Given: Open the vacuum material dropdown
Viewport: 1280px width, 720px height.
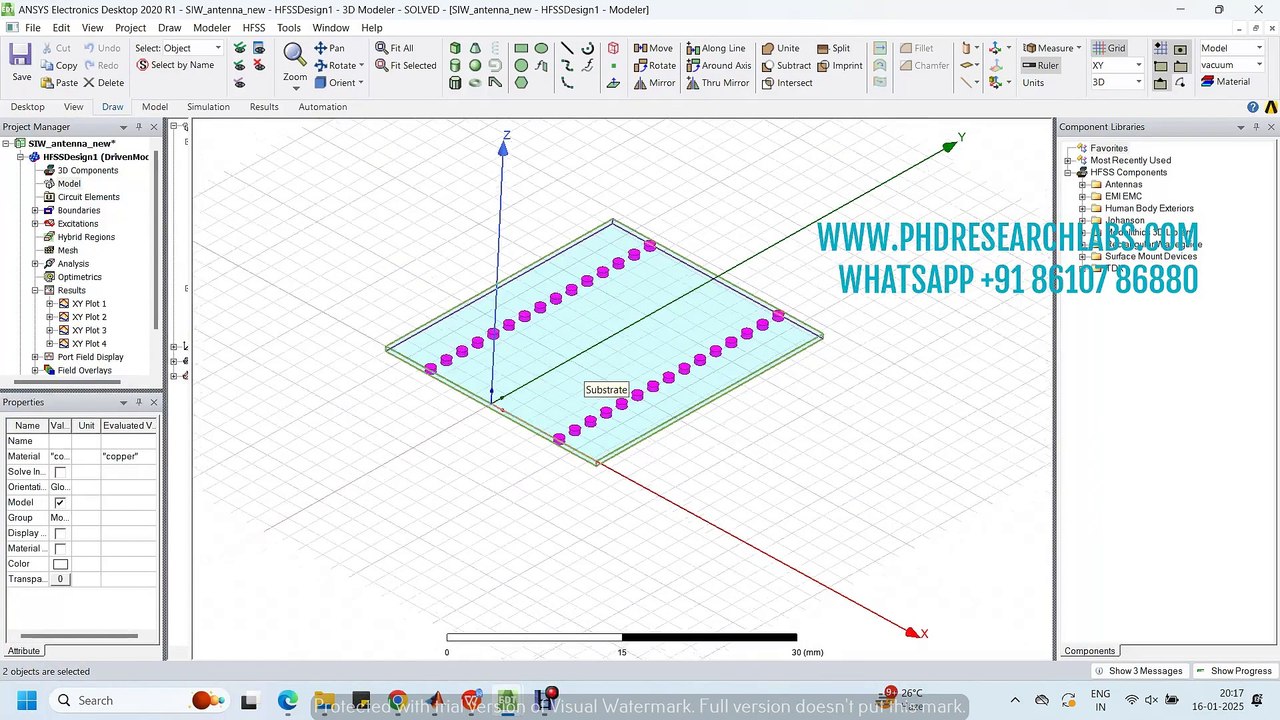Looking at the screenshot, I should click(1232, 65).
